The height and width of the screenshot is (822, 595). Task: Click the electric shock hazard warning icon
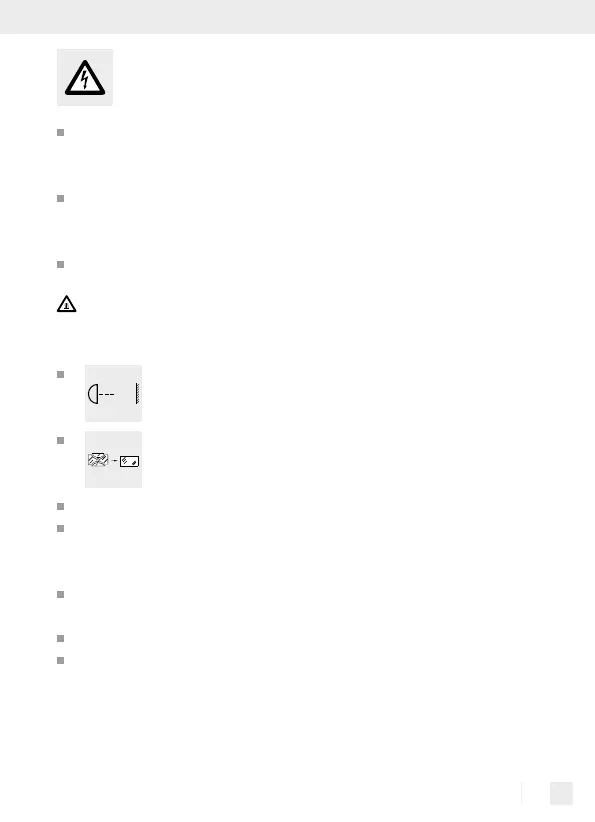[85, 78]
